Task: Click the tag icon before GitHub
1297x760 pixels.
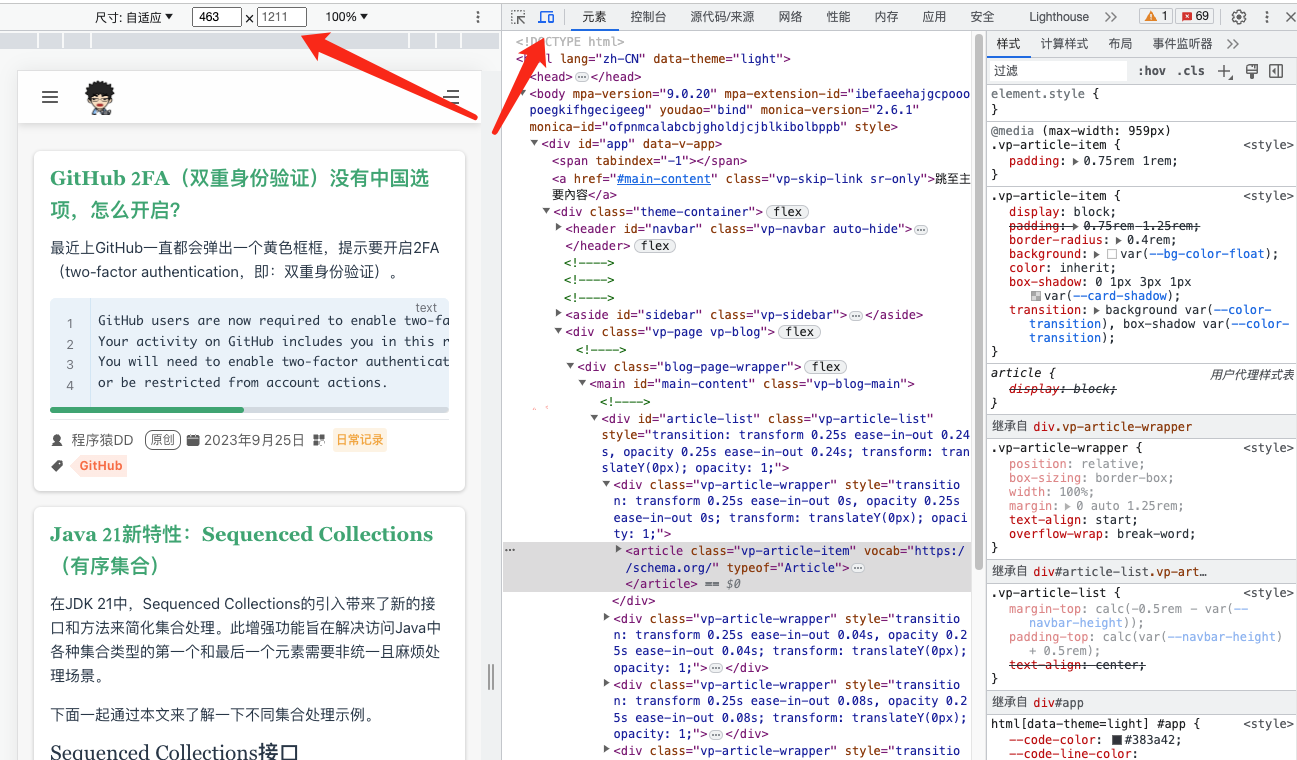Action: [57, 466]
